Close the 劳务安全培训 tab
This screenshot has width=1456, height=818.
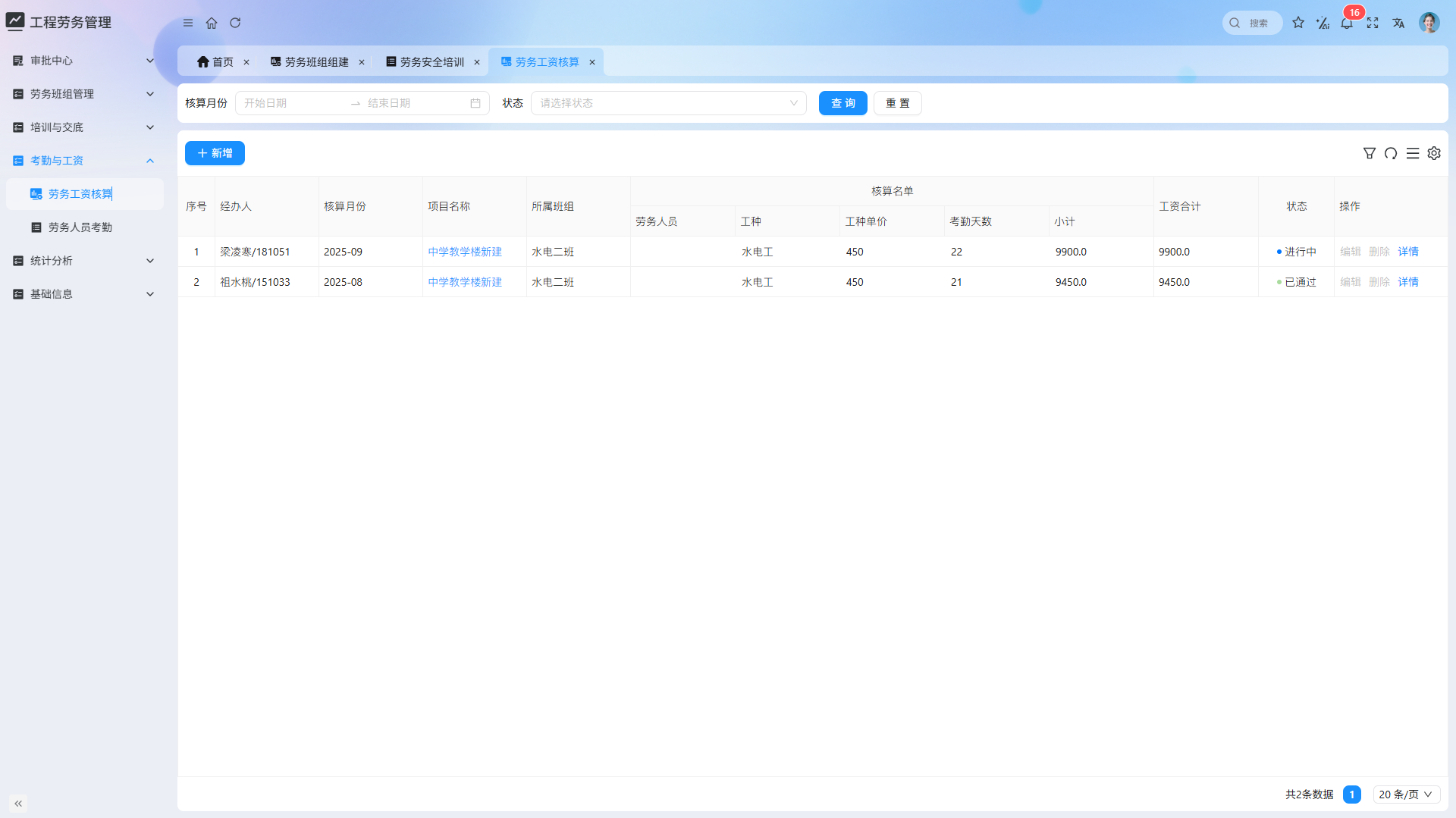point(477,62)
